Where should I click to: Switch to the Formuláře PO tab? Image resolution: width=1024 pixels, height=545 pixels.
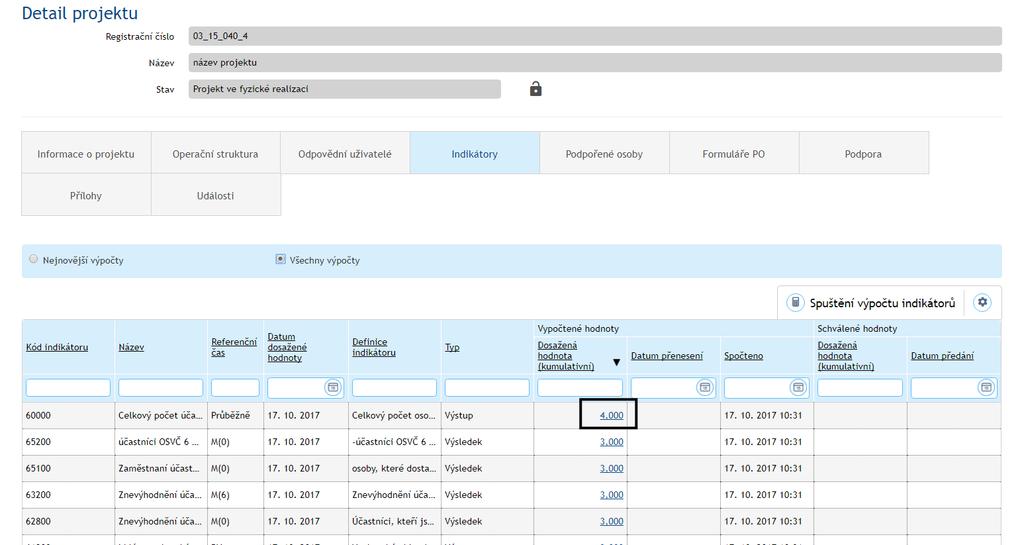(734, 153)
